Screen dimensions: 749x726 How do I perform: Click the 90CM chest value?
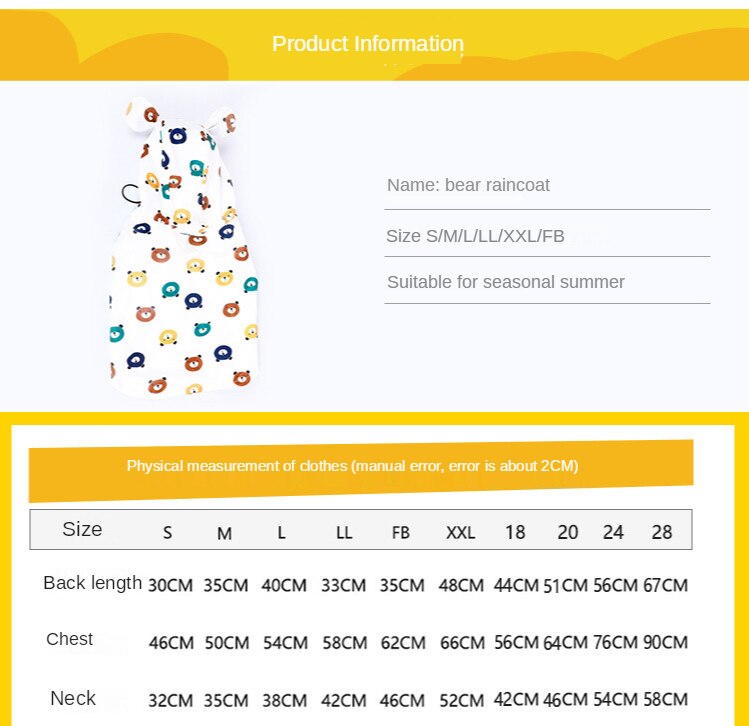665,642
